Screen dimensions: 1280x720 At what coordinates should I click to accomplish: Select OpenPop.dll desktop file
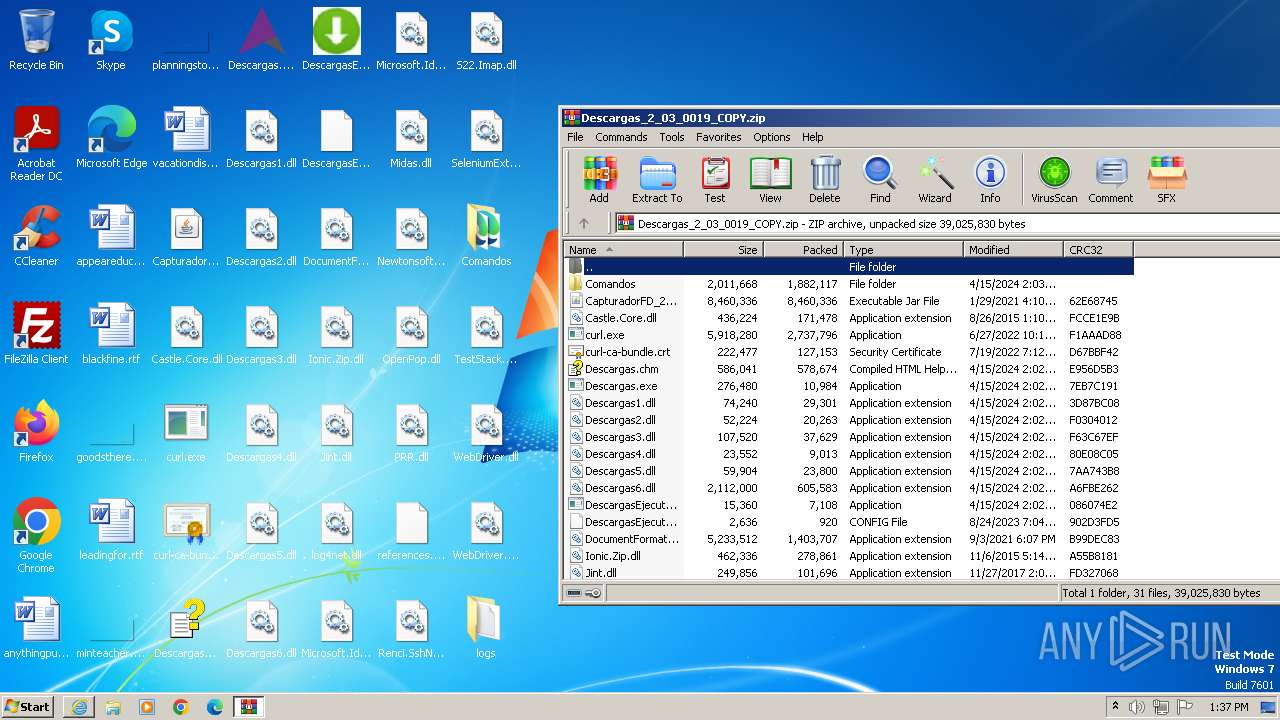[411, 335]
